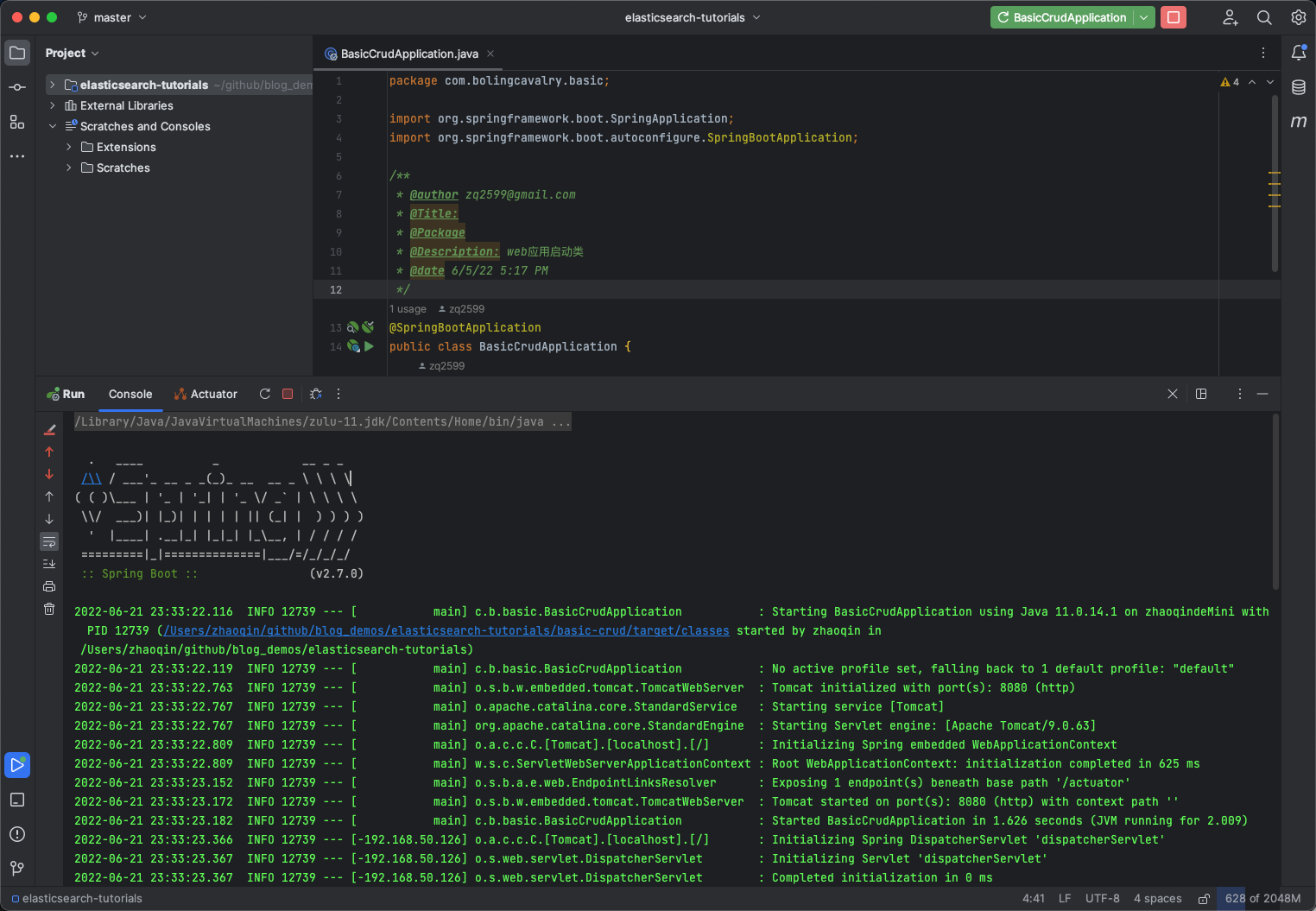This screenshot has height=911, width=1316.
Task: Open the 4 warnings inspection widget
Action: click(1230, 82)
